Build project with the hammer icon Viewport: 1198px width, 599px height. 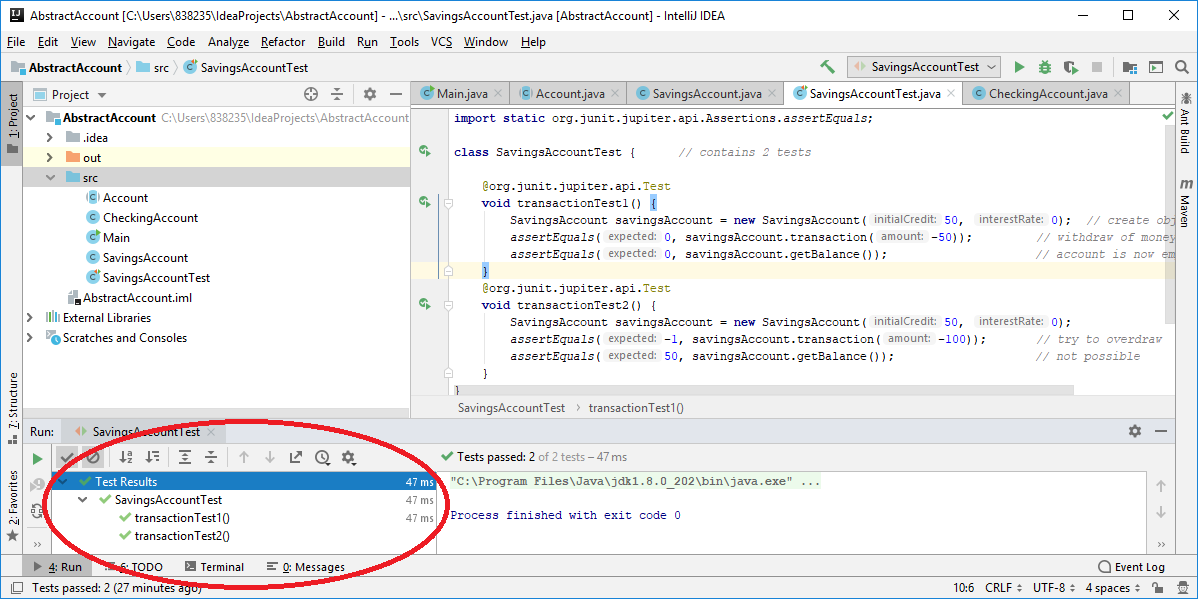827,67
